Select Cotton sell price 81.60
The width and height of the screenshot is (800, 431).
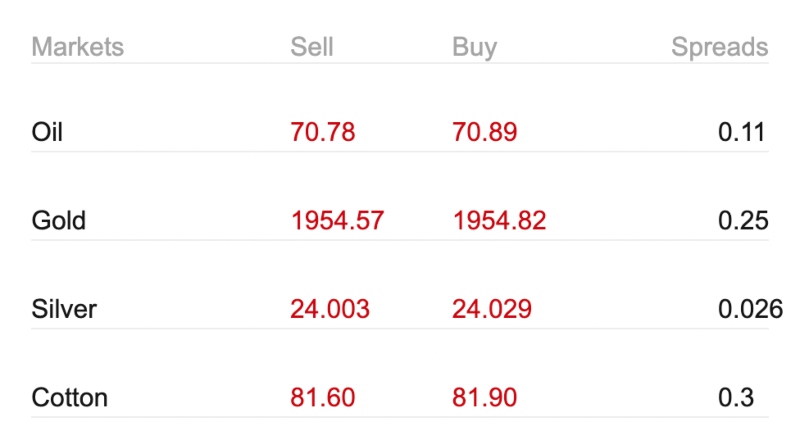322,397
